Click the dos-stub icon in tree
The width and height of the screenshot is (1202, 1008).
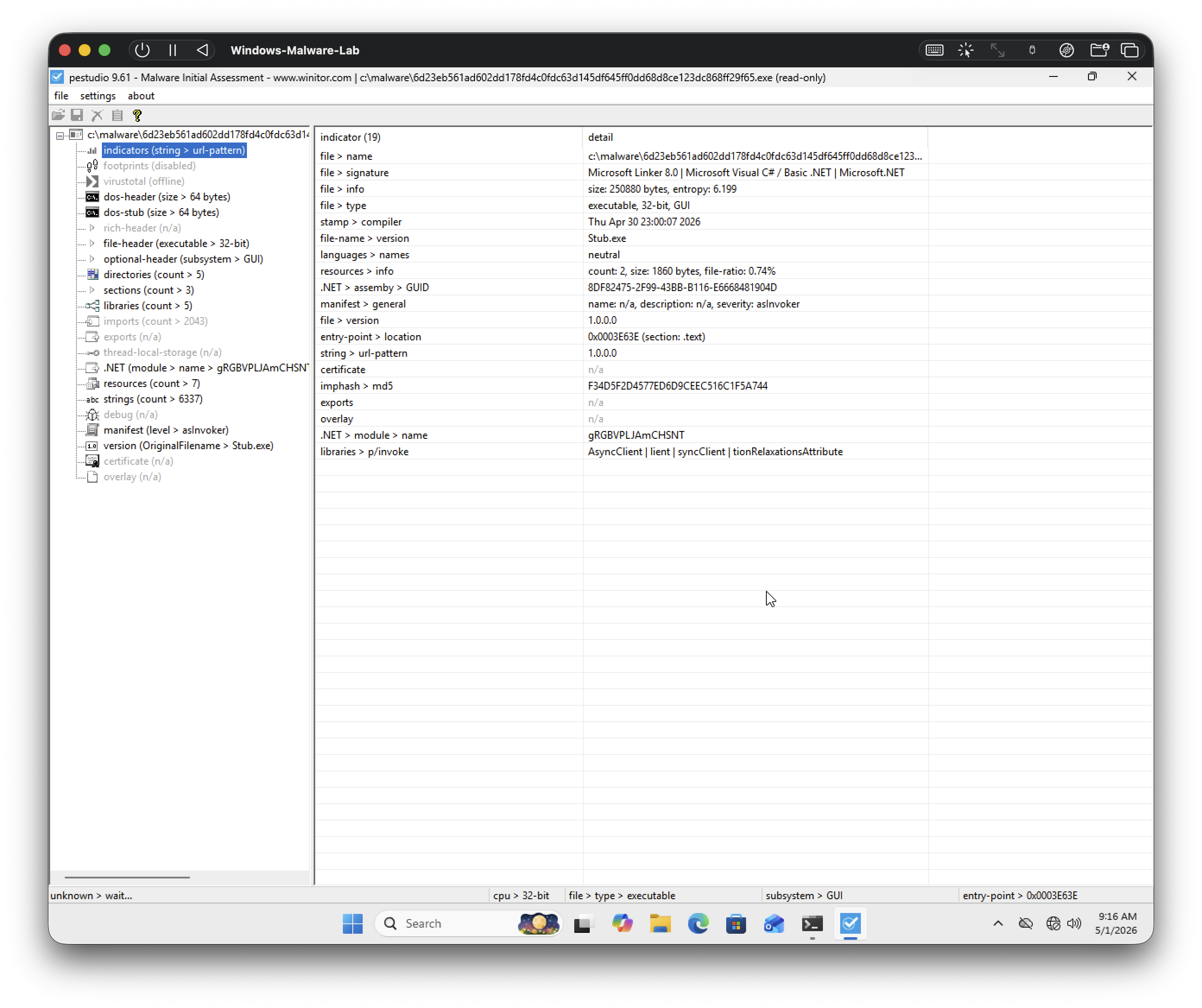(92, 212)
